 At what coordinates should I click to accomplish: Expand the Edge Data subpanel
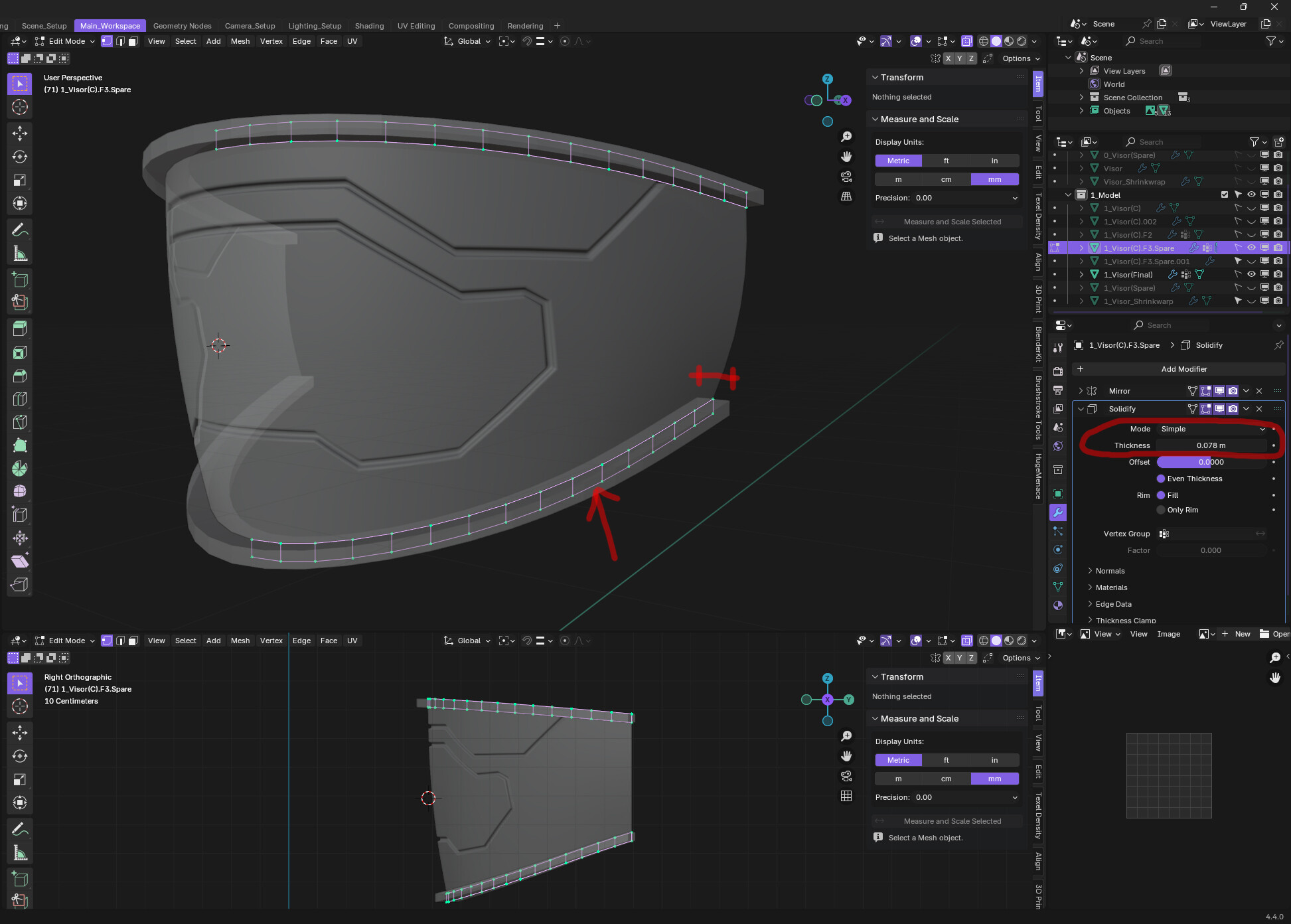1113,604
